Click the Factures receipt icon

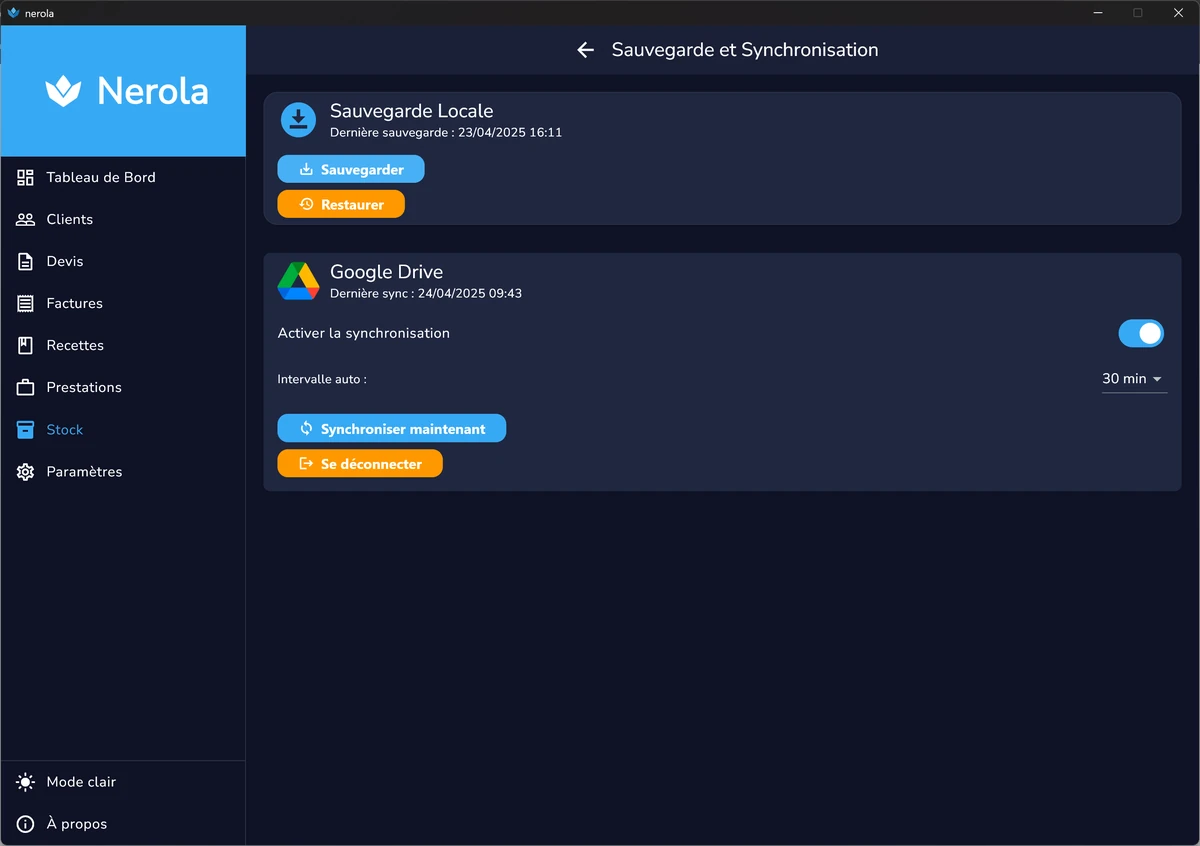[26, 303]
